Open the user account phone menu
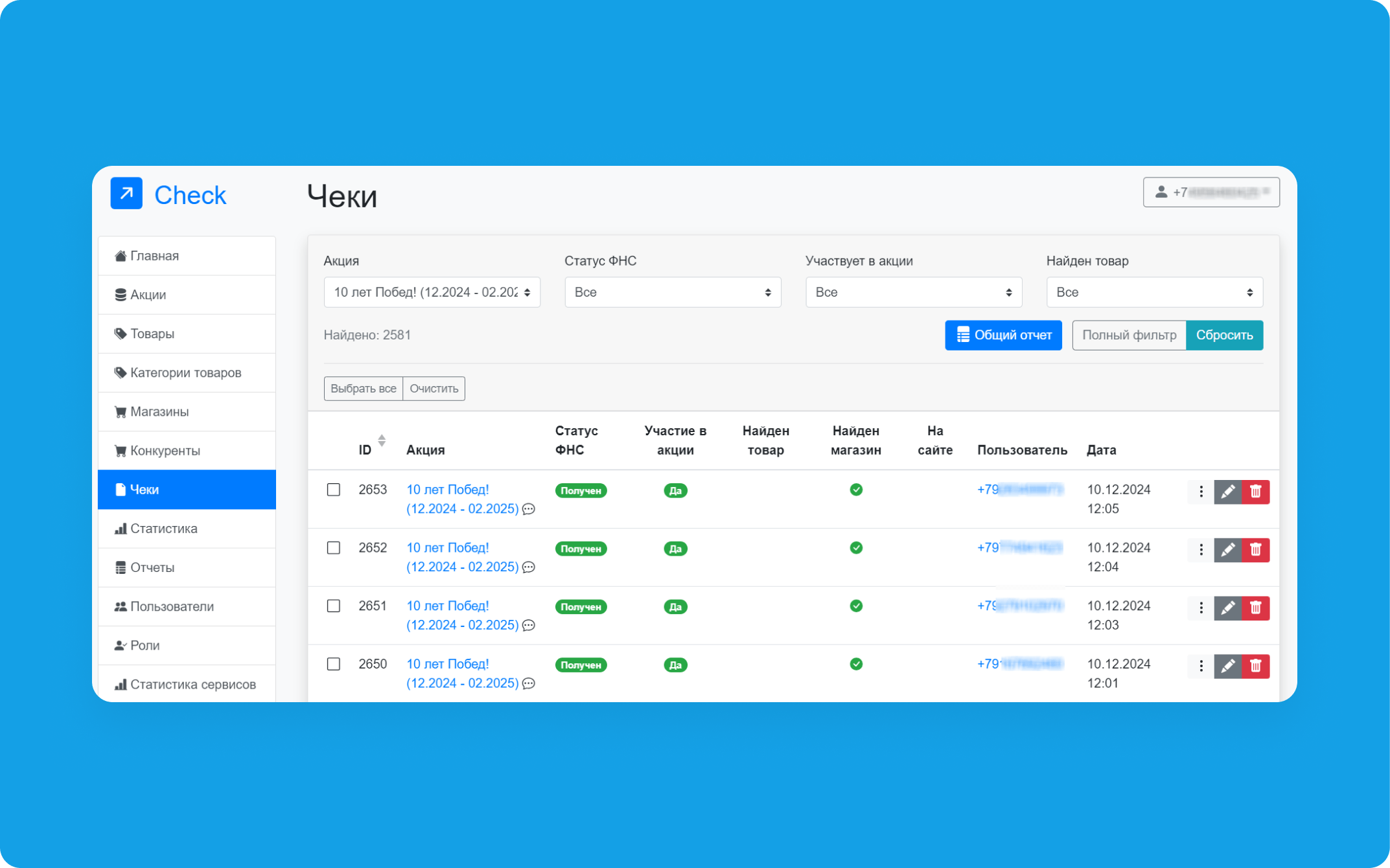Screen dimensions: 1390x868 click(1210, 192)
